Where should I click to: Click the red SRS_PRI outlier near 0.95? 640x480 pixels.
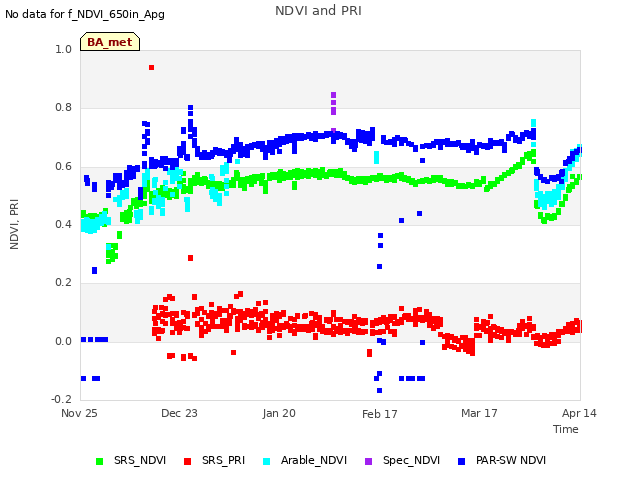[x=151, y=67]
